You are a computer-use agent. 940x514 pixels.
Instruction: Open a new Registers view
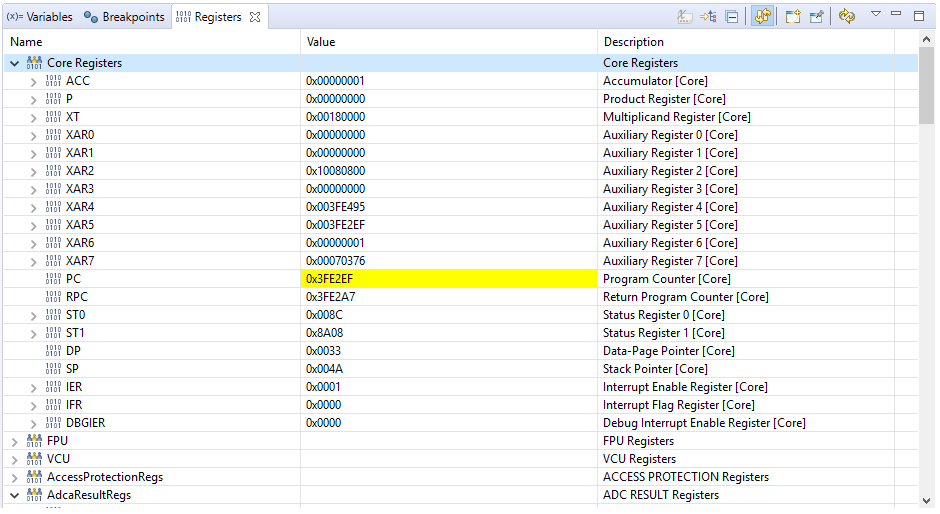(792, 16)
